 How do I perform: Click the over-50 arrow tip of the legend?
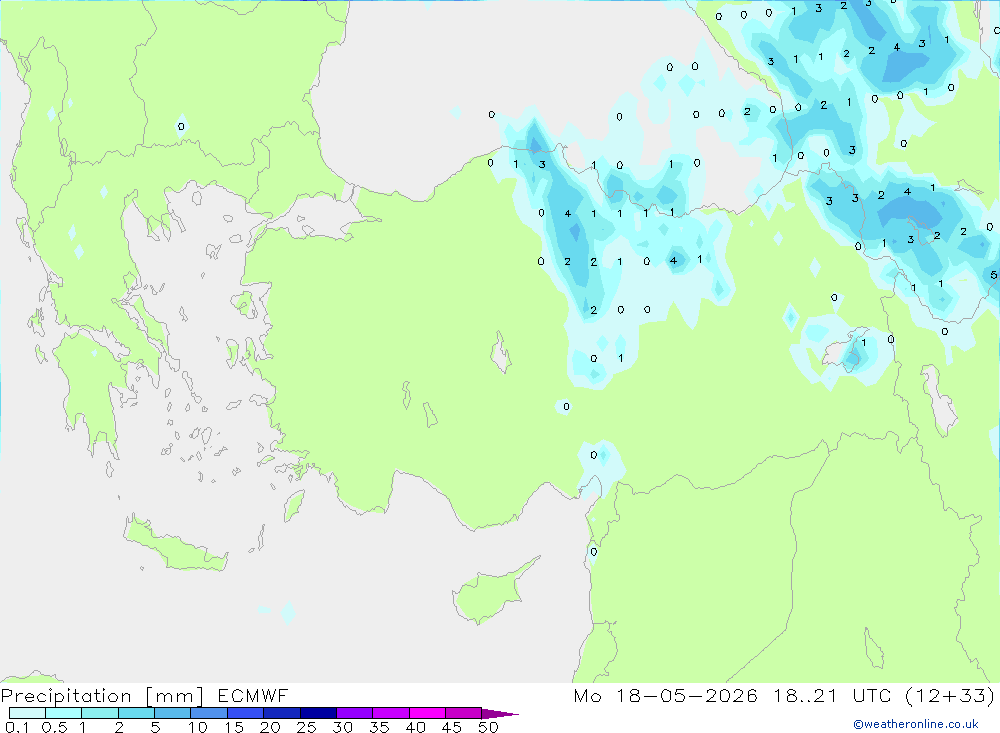(x=500, y=714)
